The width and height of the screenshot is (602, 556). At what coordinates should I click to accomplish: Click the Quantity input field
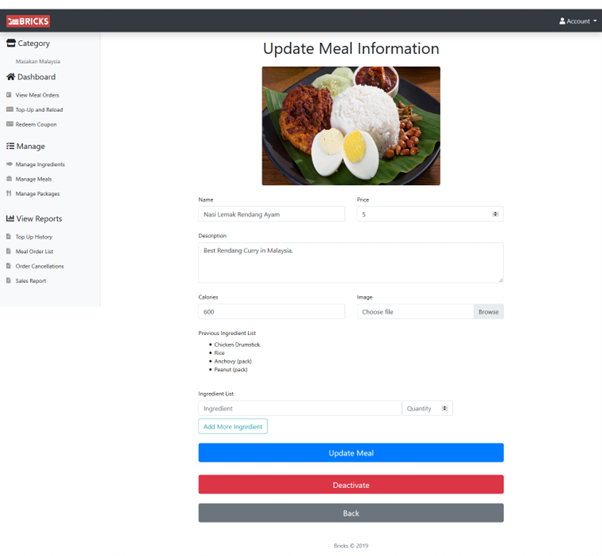[x=427, y=408]
